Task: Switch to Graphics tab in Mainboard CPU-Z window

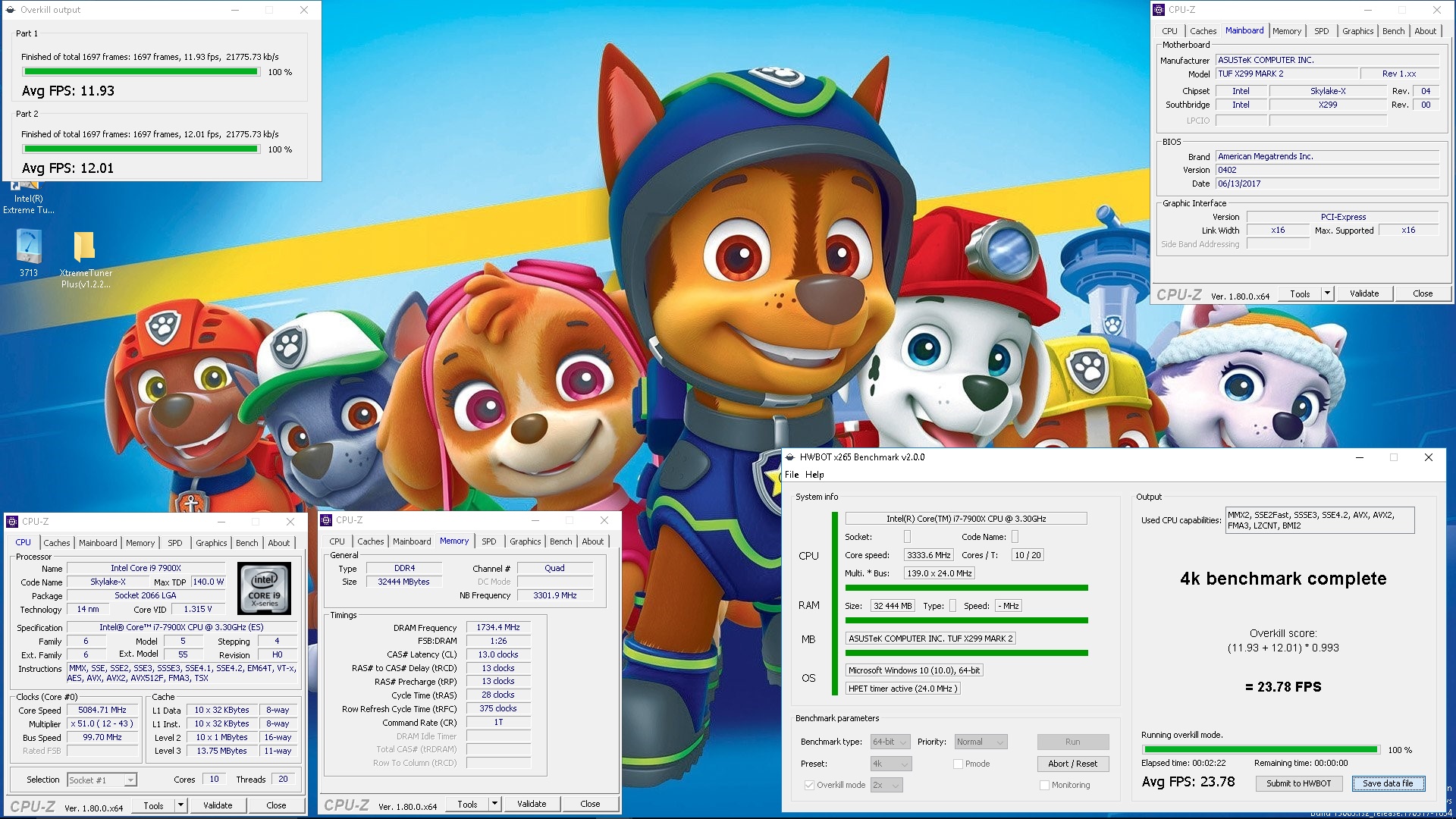Action: click(1357, 31)
